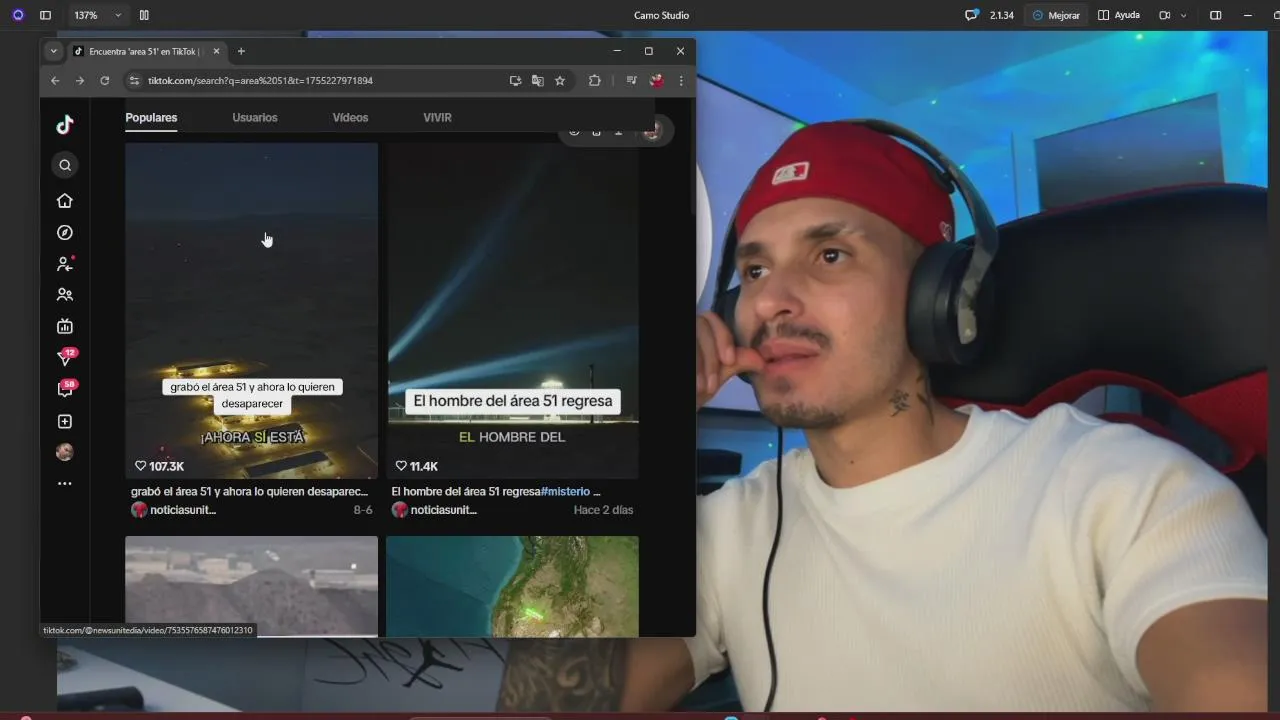The height and width of the screenshot is (720, 1280).
Task: Click the Mejorar upgrade button
Action: (x=1056, y=15)
